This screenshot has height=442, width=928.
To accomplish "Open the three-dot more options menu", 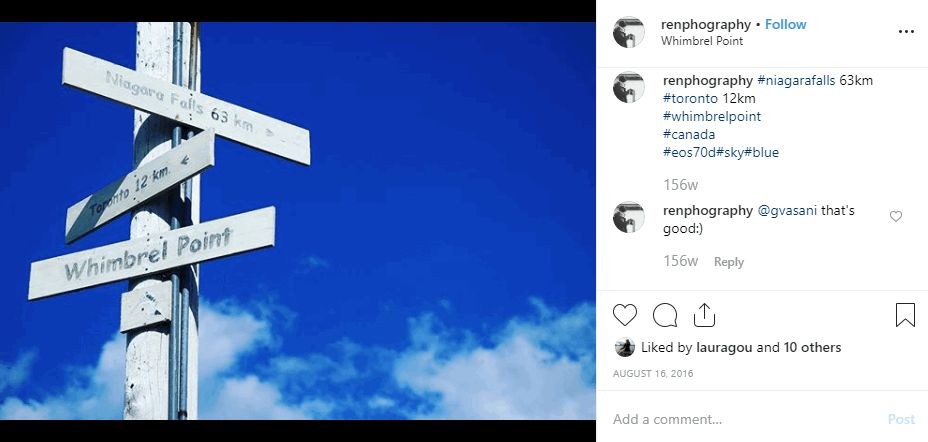I will [906, 32].
